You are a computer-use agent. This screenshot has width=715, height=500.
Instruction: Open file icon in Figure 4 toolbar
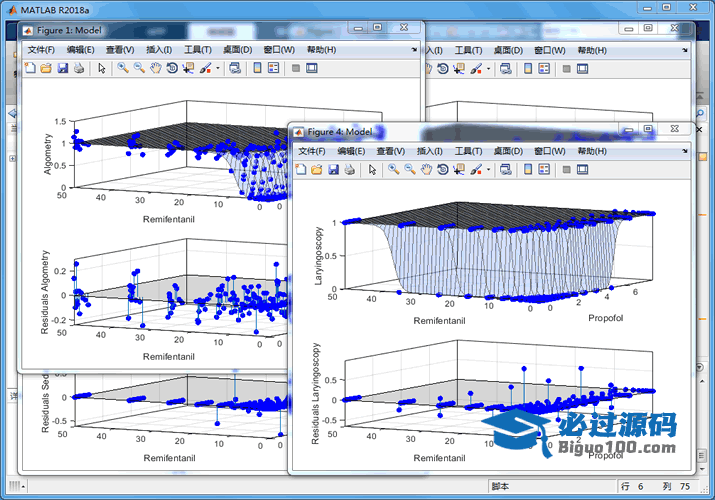pos(316,170)
